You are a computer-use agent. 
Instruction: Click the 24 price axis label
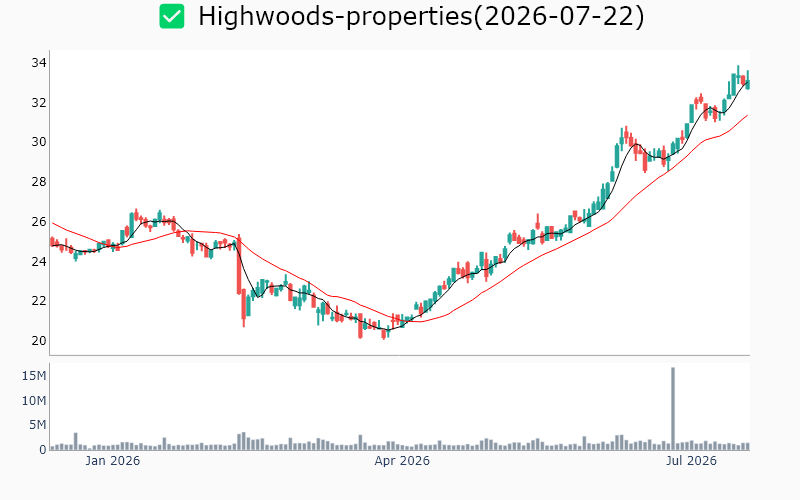tap(39, 261)
